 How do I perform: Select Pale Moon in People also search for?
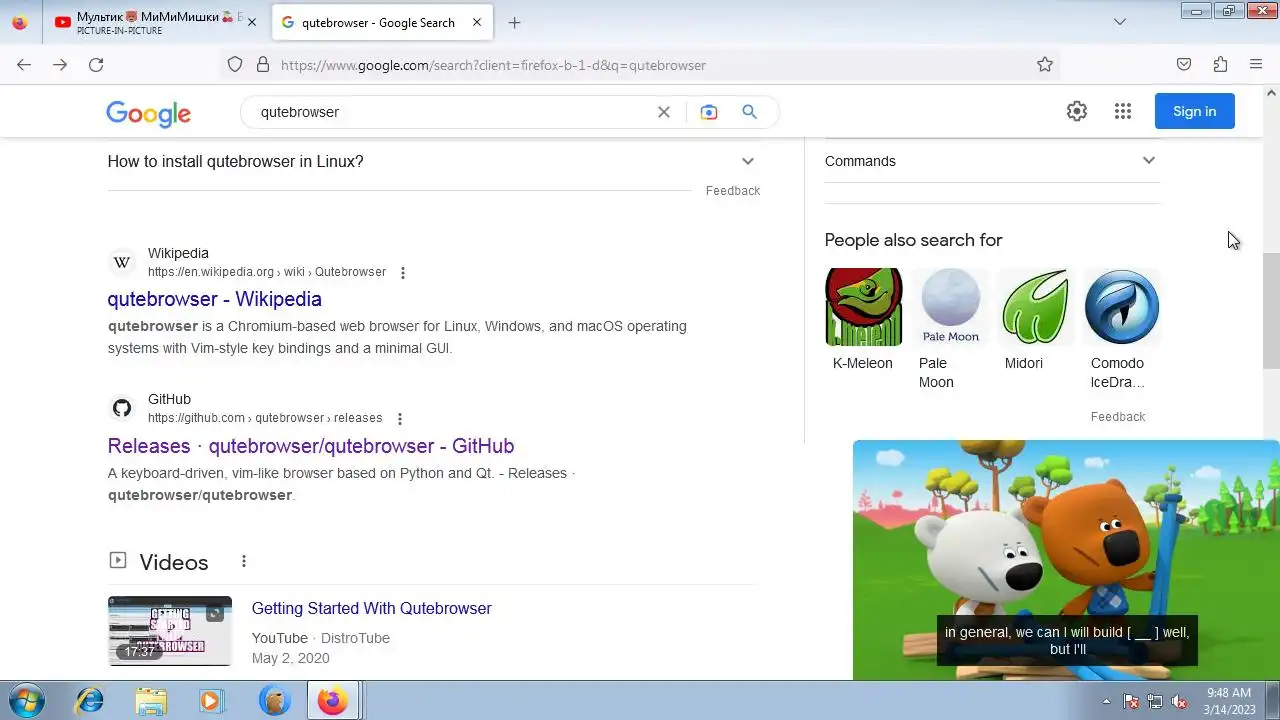tap(950, 330)
